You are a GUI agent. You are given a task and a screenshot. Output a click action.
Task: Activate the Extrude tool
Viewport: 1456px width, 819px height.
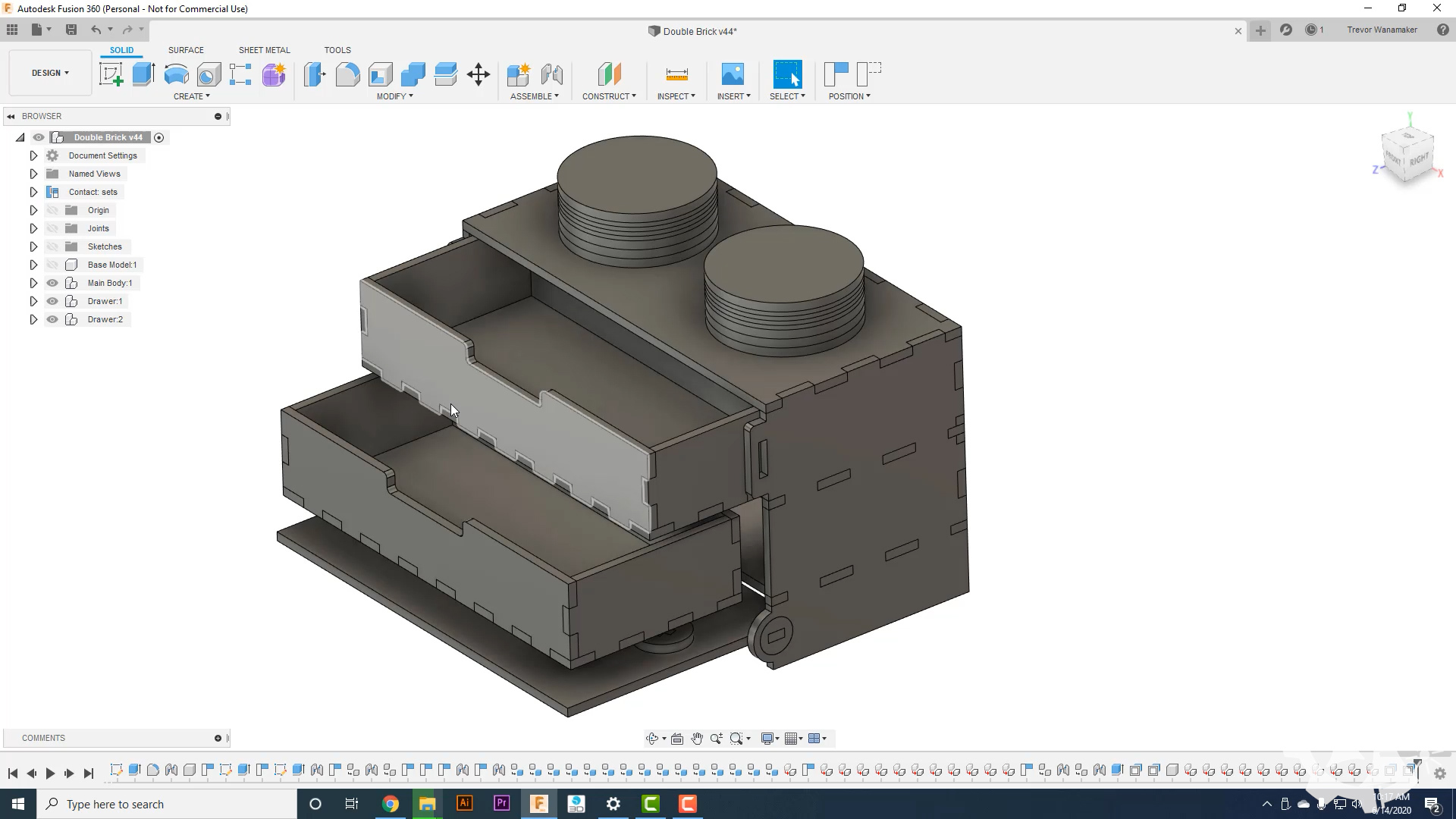[x=144, y=74]
